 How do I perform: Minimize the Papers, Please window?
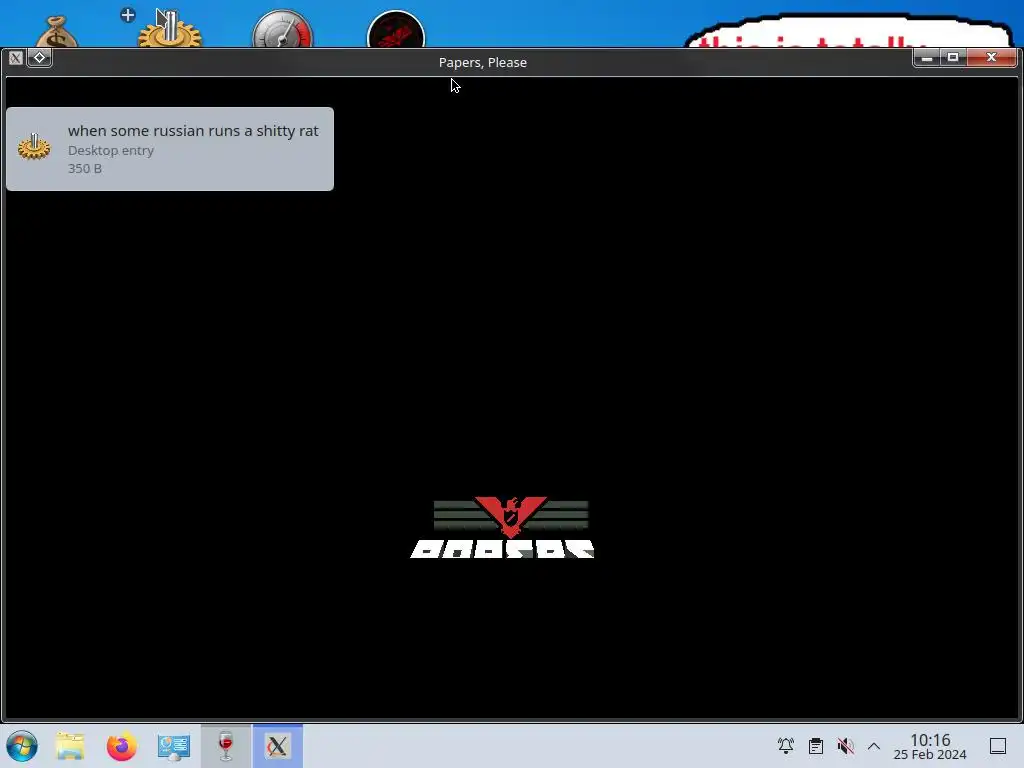(x=927, y=58)
